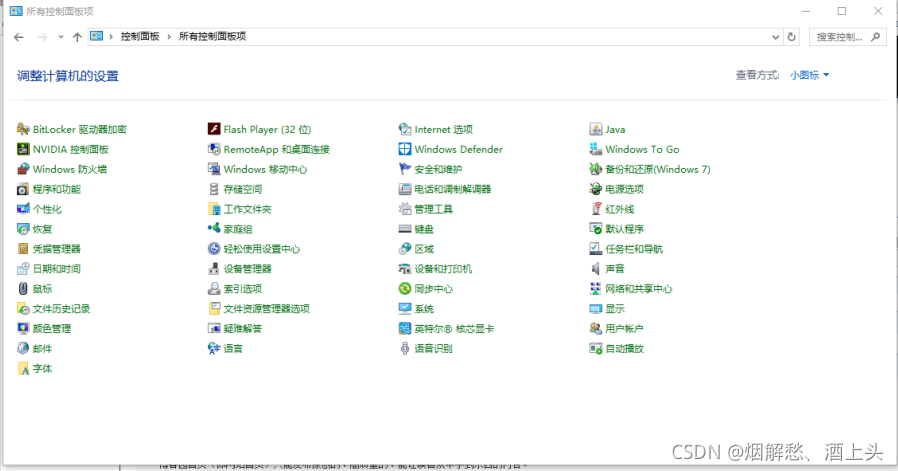Image resolution: width=898 pixels, height=471 pixels.
Task: Open the 小图标 view mode dropdown
Action: click(810, 75)
